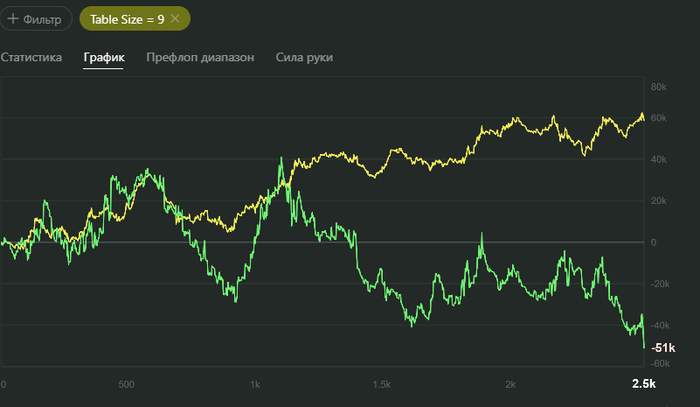
Task: Click the 80k y-axis label
Action: tap(659, 87)
